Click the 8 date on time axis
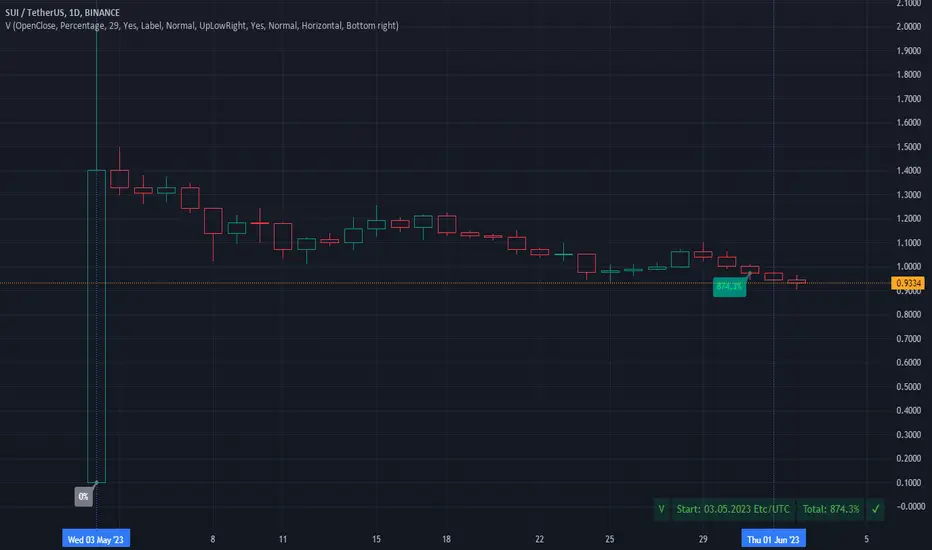This screenshot has width=932, height=550. pyautogui.click(x=213, y=539)
